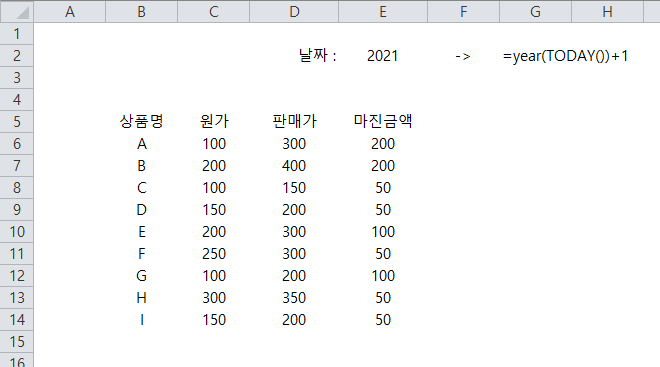
Task: Click product name cell 'F' in row 11
Action: pos(141,253)
